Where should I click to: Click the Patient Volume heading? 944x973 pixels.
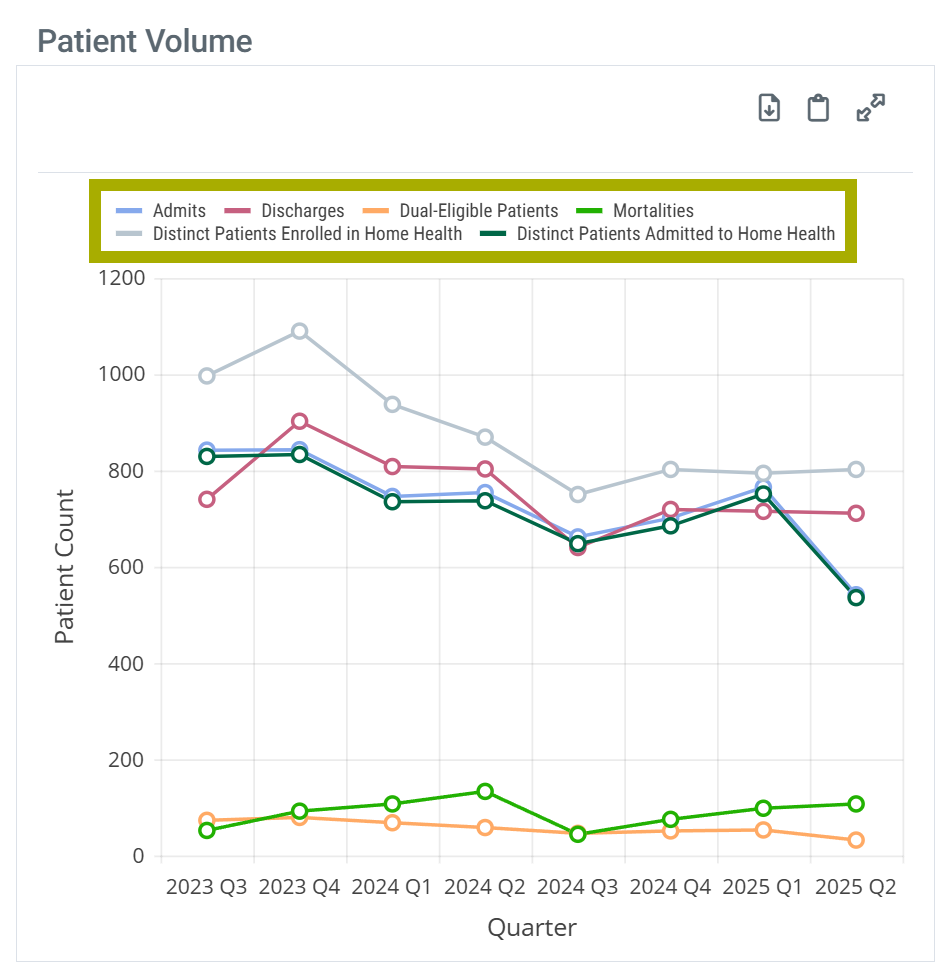[x=144, y=41]
